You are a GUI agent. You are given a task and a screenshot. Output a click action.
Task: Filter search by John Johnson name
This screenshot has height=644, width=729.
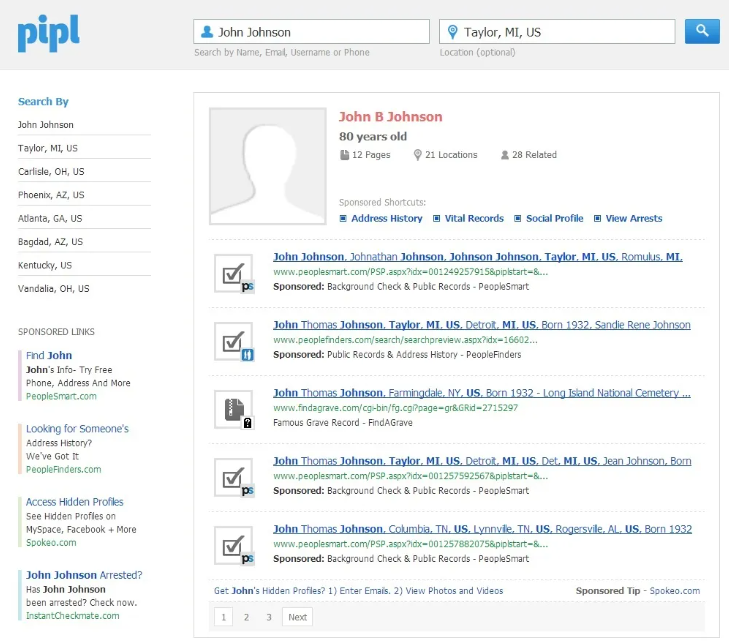pos(46,125)
